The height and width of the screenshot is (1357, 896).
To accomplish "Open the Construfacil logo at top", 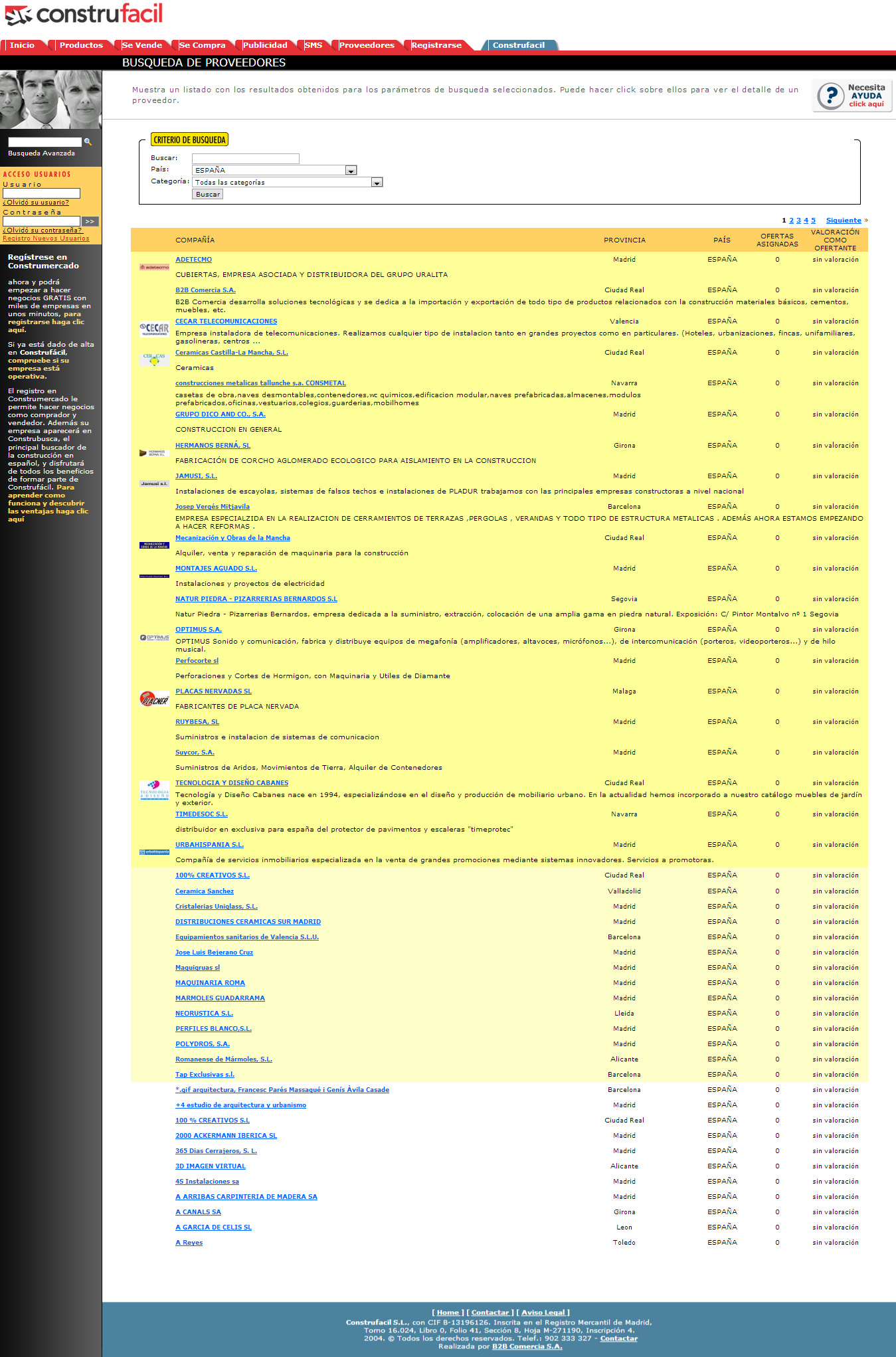I will point(84,15).
